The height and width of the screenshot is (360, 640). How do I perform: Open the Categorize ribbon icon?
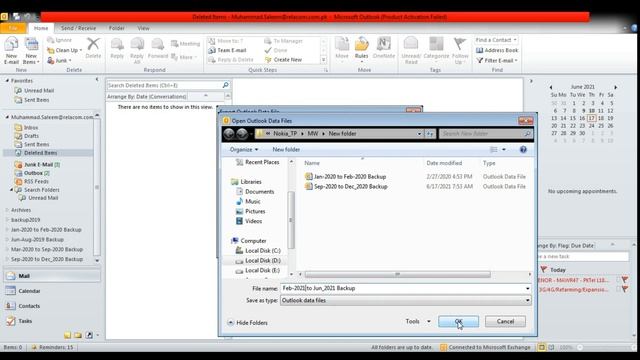436,50
